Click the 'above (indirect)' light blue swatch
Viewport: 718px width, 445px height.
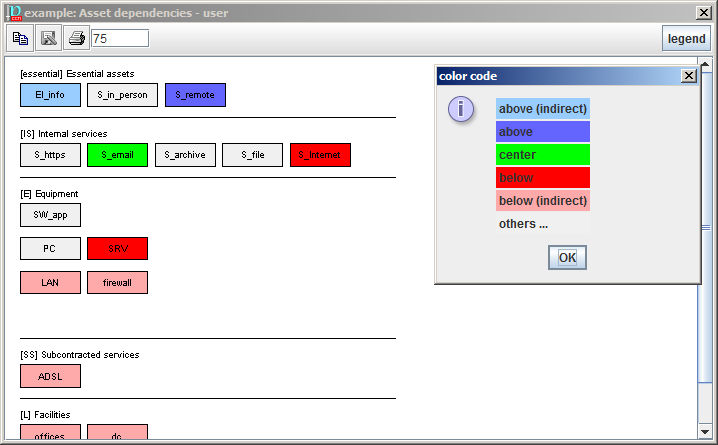[543, 109]
